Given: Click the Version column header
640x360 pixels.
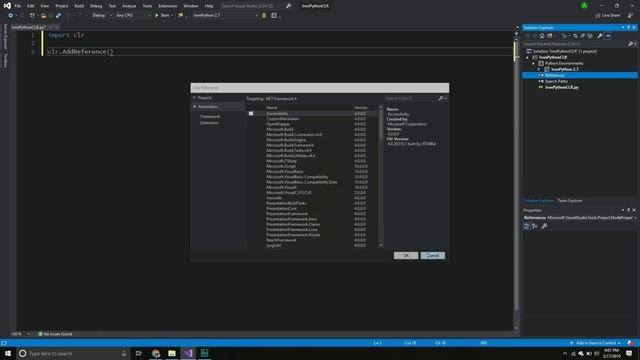Looking at the screenshot, I should (x=360, y=108).
